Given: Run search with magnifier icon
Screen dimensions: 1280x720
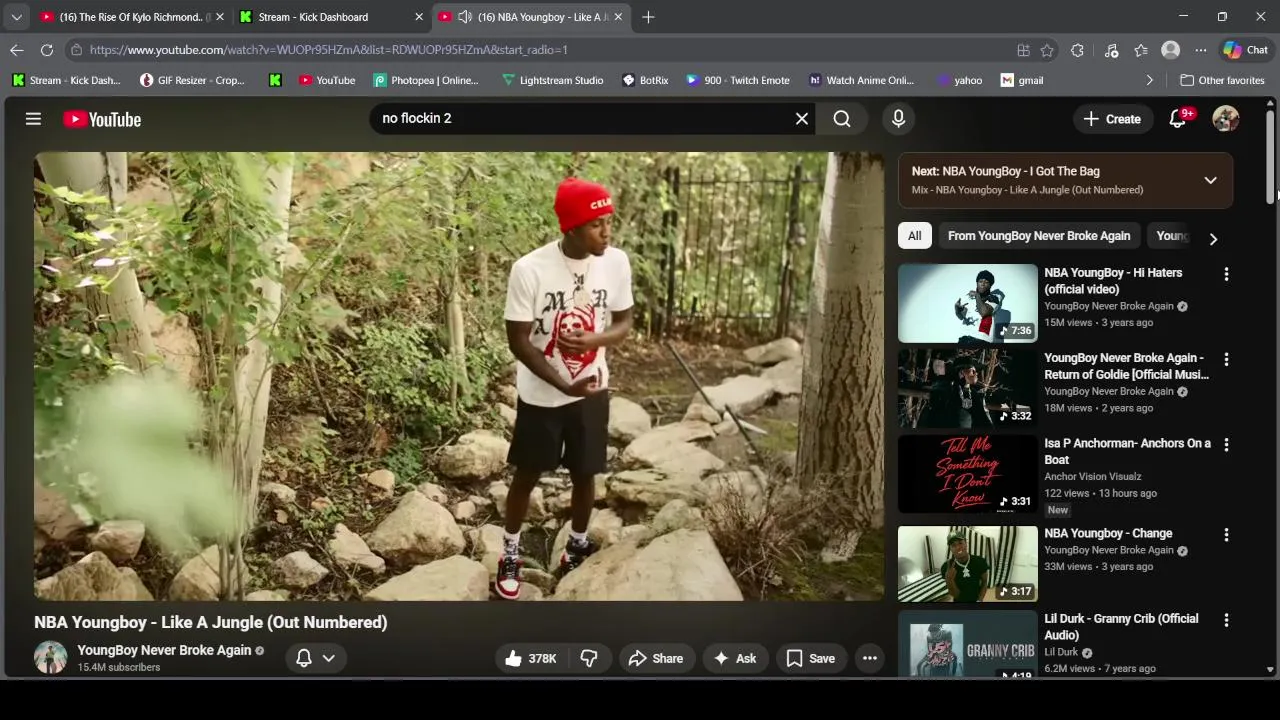Looking at the screenshot, I should (842, 119).
